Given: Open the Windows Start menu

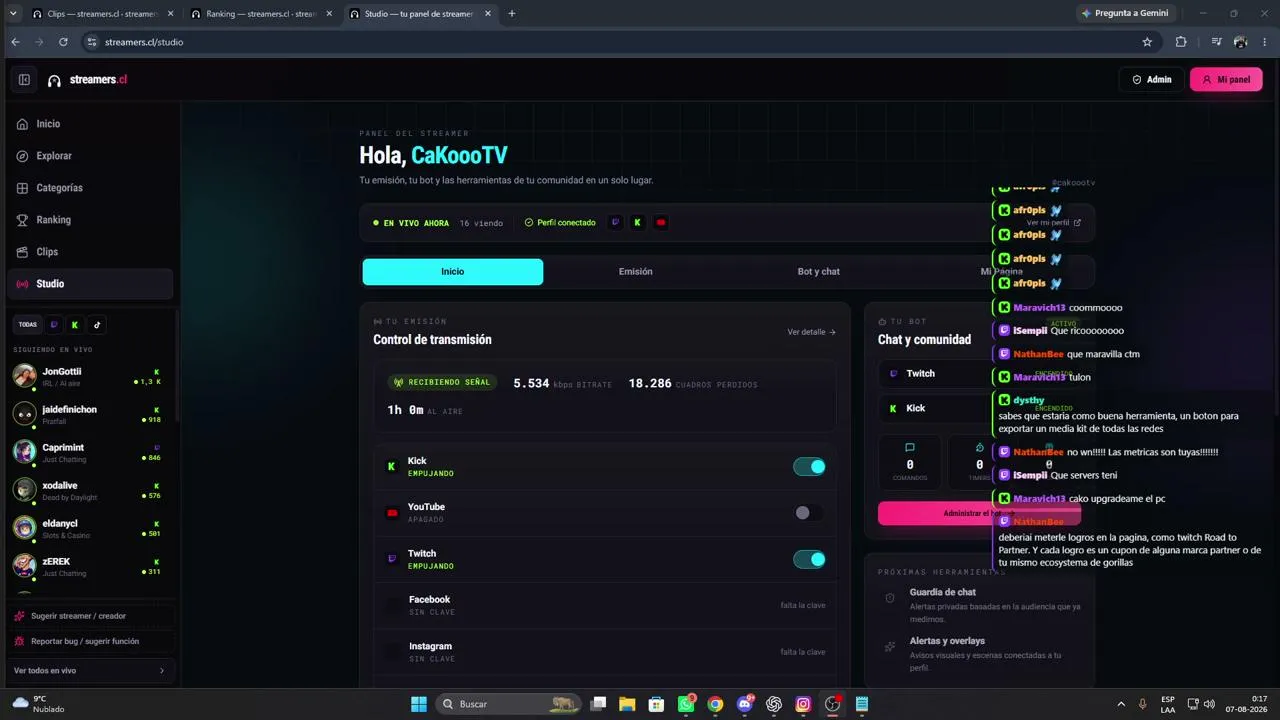Looking at the screenshot, I should pos(419,704).
